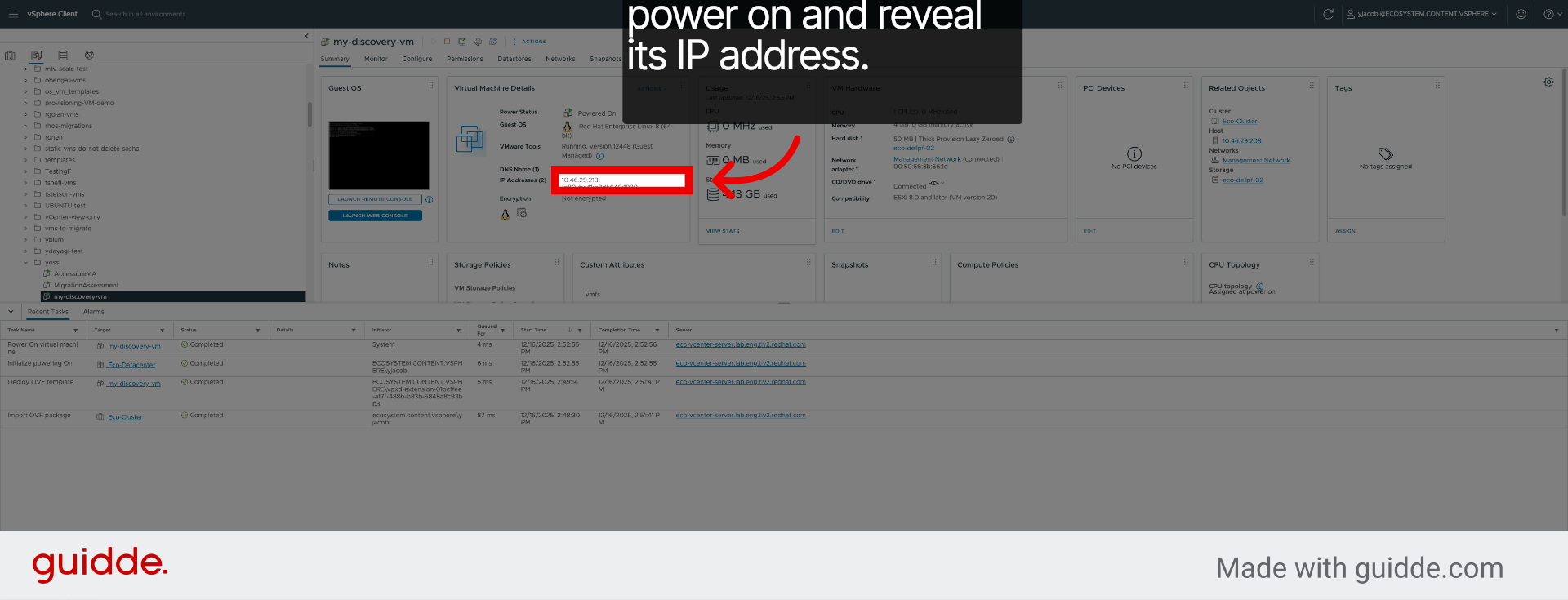Open the Configure tab

point(417,59)
